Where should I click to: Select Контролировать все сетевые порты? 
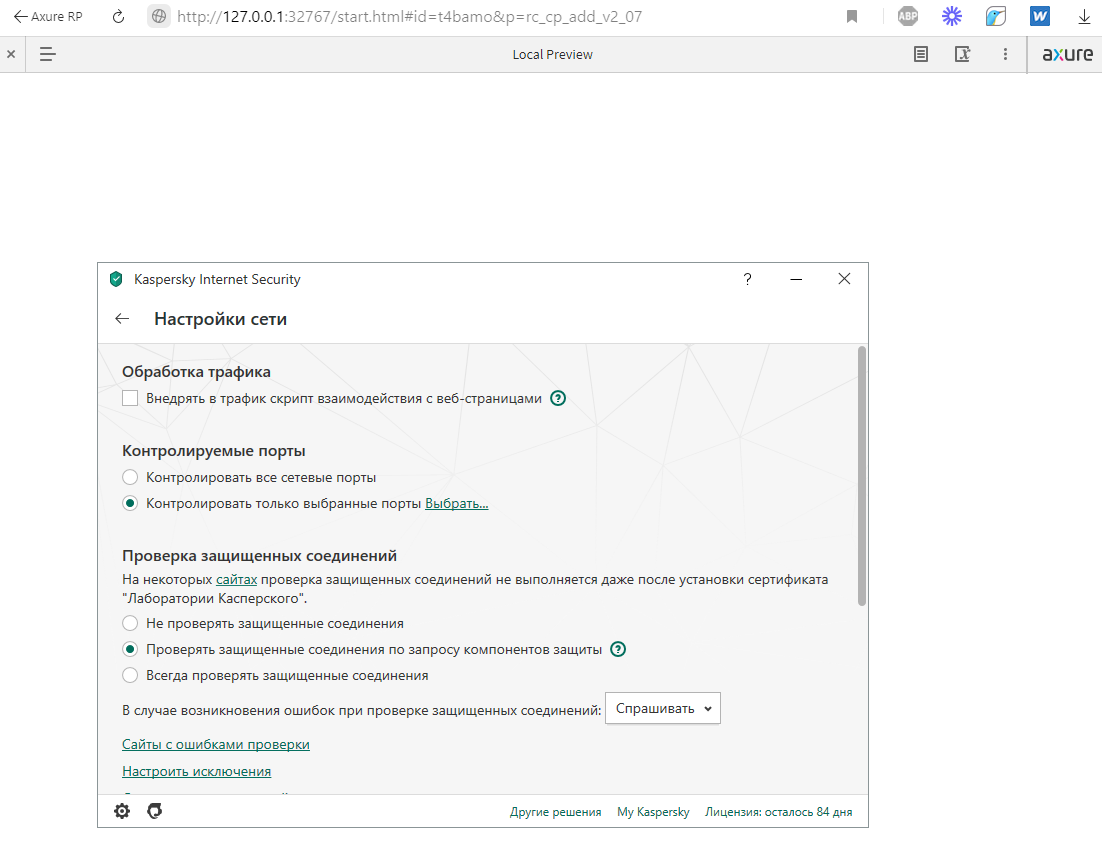(130, 477)
